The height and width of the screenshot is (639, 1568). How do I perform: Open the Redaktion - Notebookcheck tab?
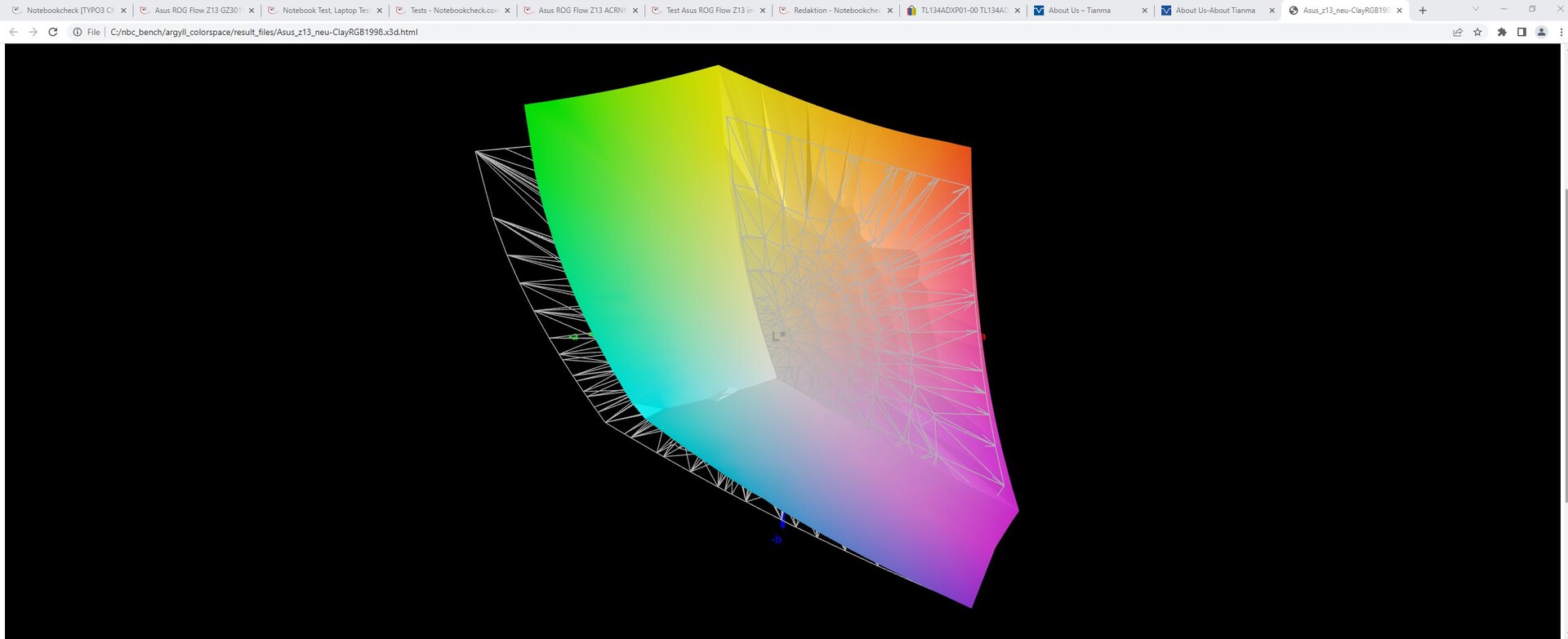click(x=836, y=11)
